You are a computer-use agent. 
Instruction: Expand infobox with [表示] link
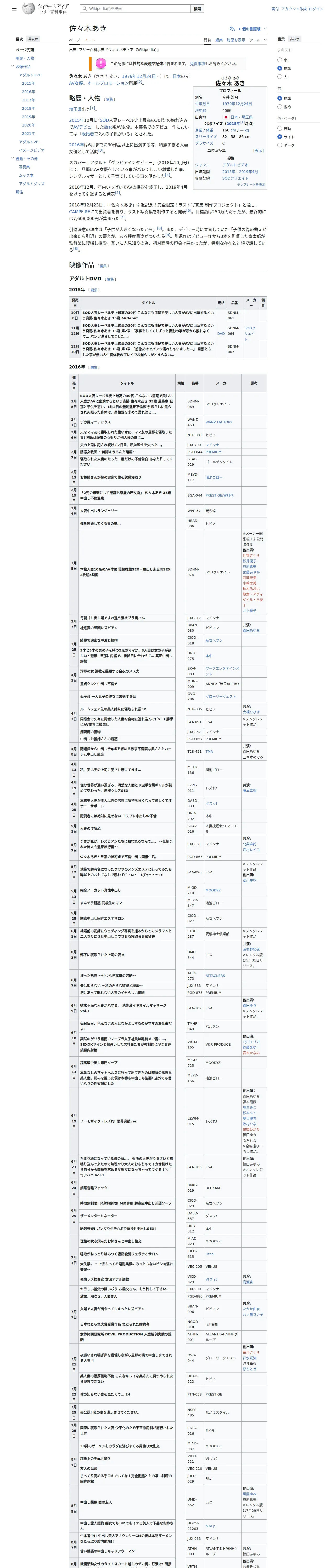pyautogui.click(x=259, y=150)
